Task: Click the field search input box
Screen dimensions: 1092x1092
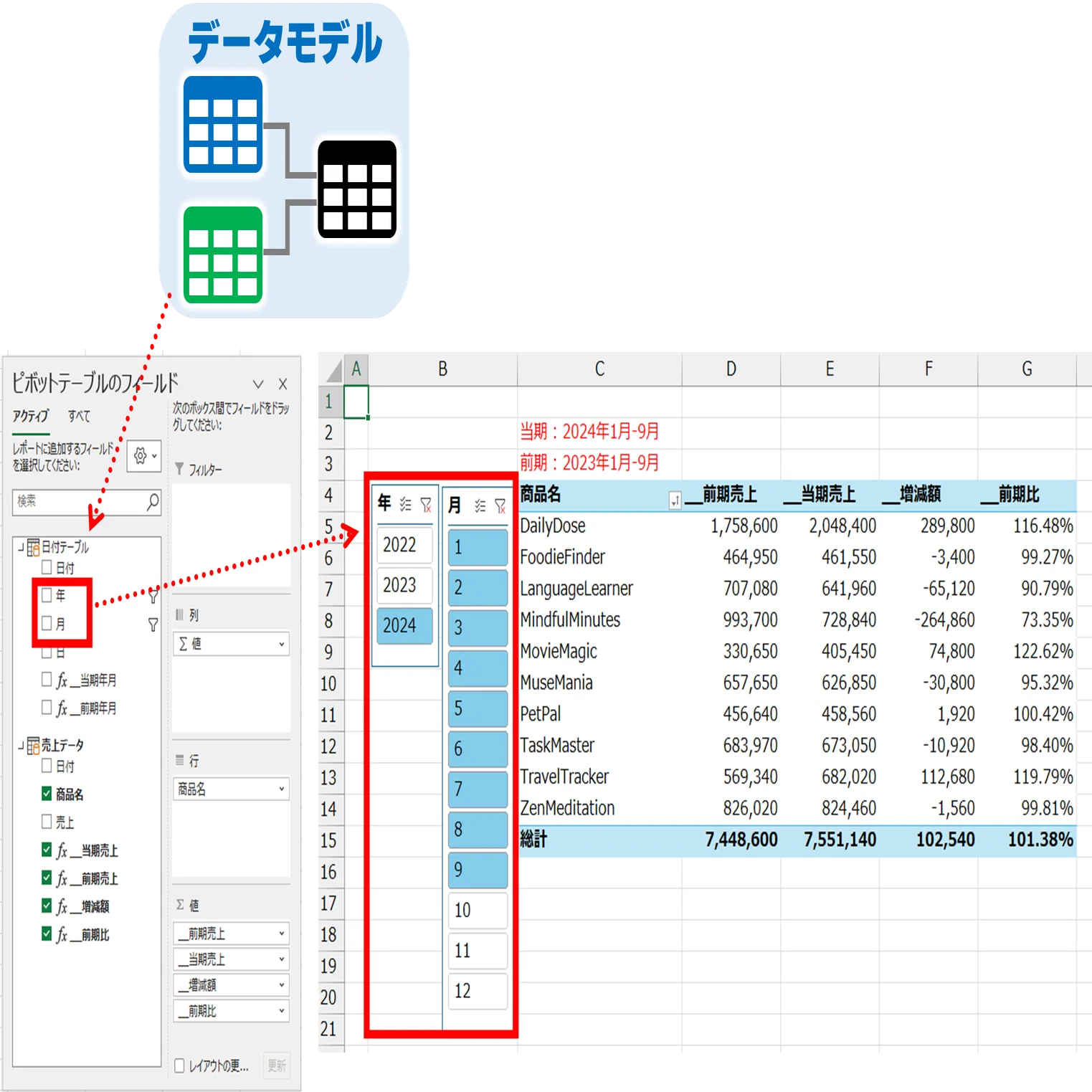Action: pos(87,502)
